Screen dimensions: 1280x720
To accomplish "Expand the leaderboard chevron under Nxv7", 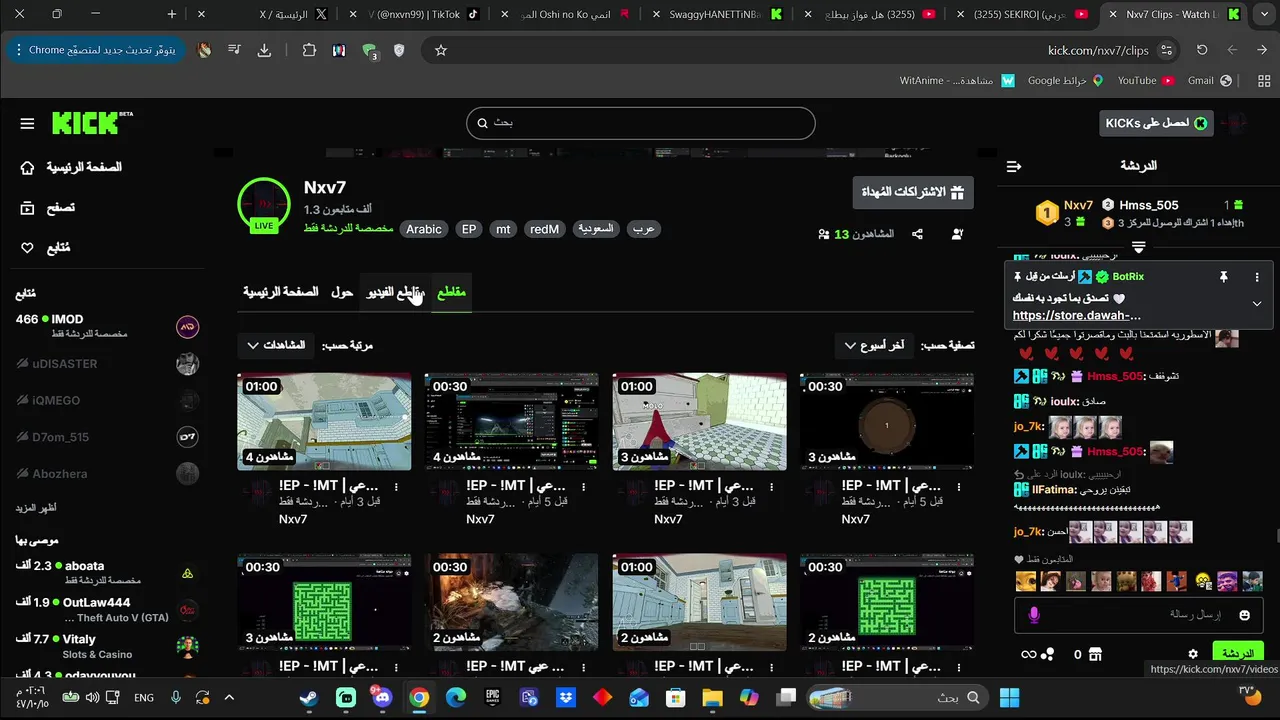I will pos(1138,246).
